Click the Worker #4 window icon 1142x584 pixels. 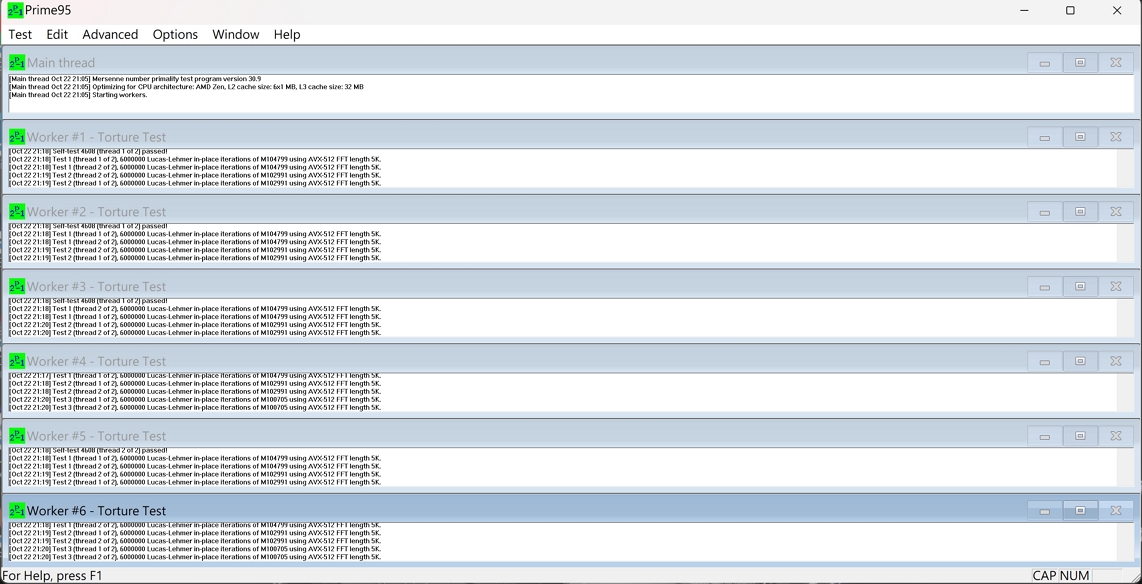[17, 361]
